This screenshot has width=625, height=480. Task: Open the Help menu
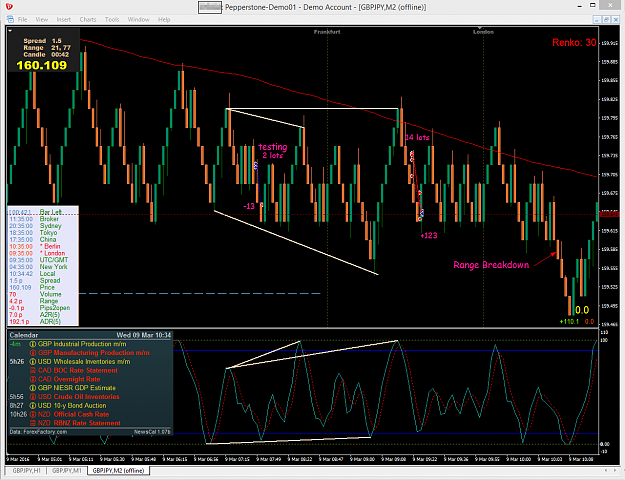pos(164,19)
